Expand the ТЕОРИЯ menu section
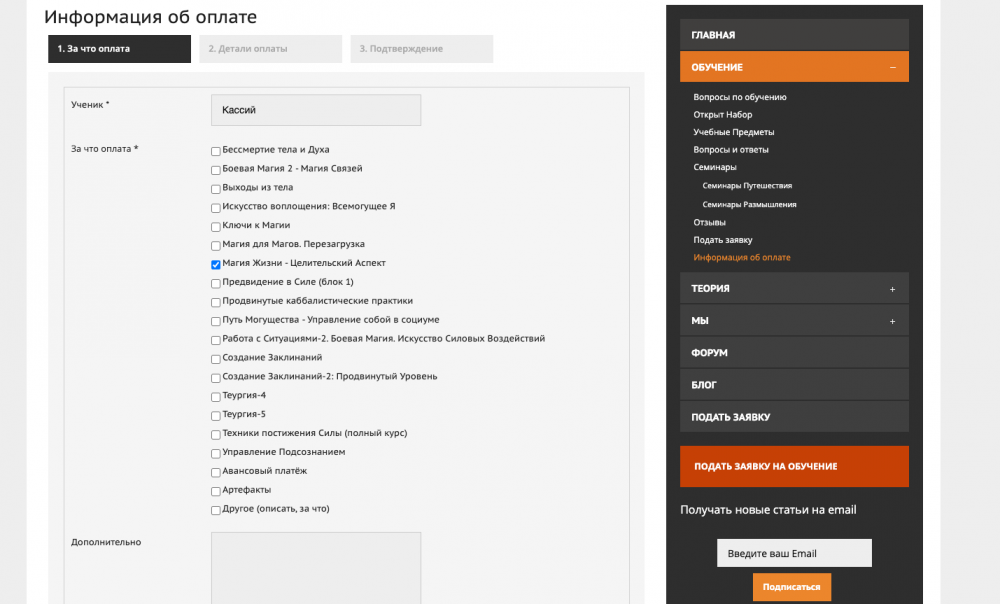The height and width of the screenshot is (604, 1000). (892, 289)
